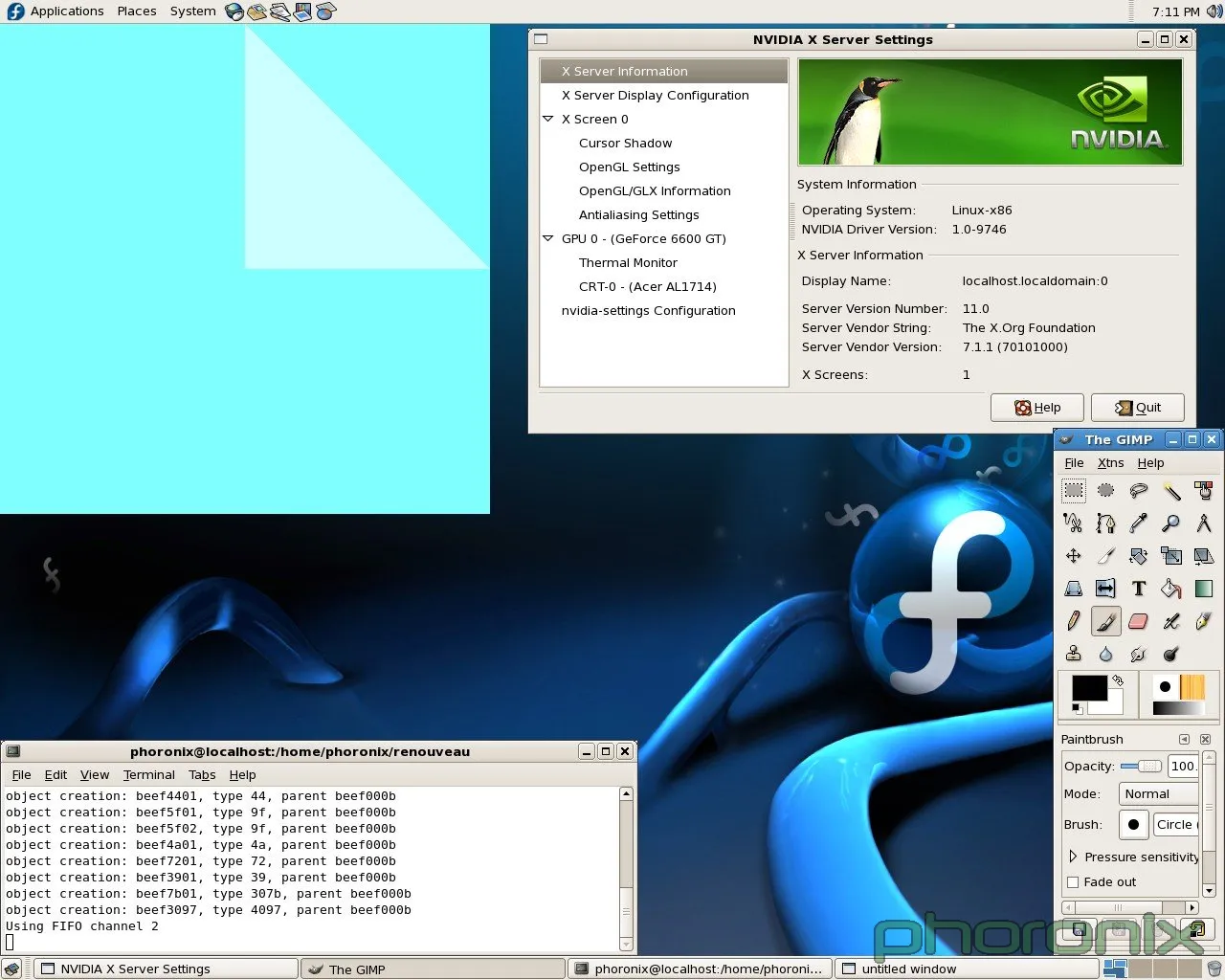The image size is (1225, 980).
Task: Select the Rotate tool in GIMP
Action: [x=1139, y=556]
